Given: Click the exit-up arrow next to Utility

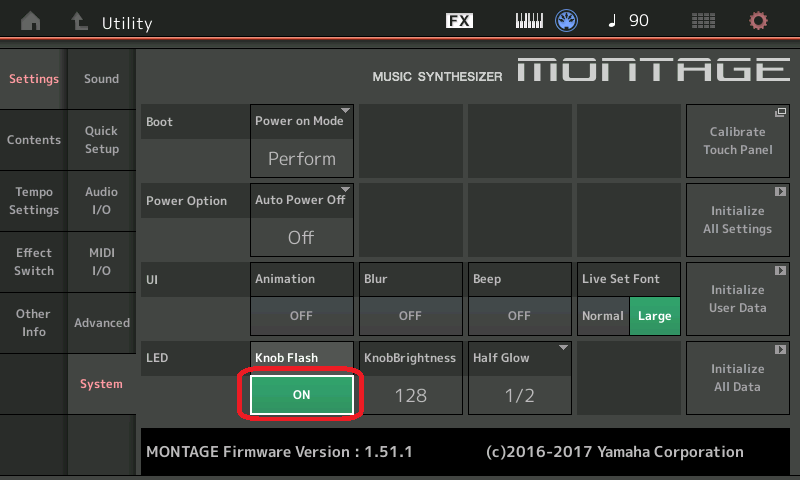Looking at the screenshot, I should (79, 21).
